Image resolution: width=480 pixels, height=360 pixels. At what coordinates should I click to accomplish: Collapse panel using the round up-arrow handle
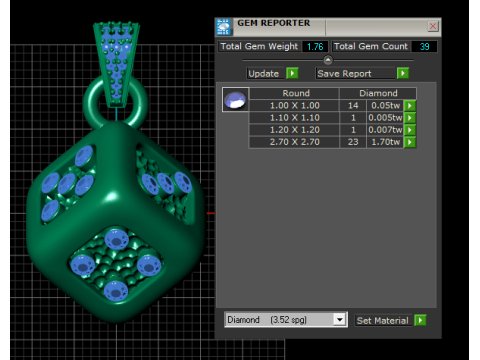328,60
